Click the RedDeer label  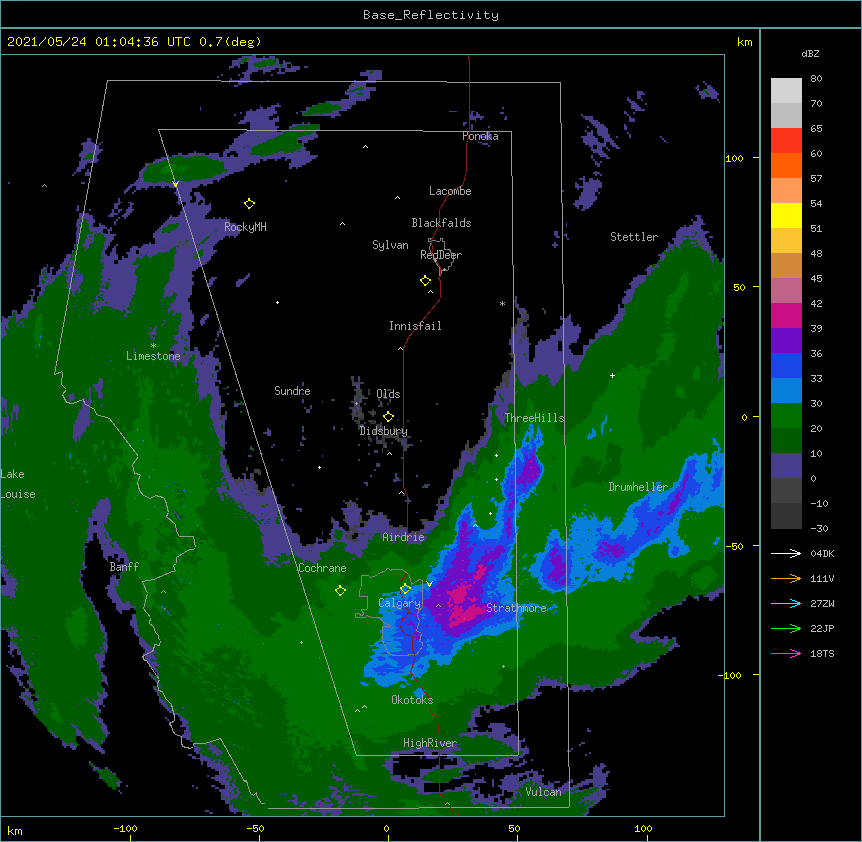pos(441,255)
